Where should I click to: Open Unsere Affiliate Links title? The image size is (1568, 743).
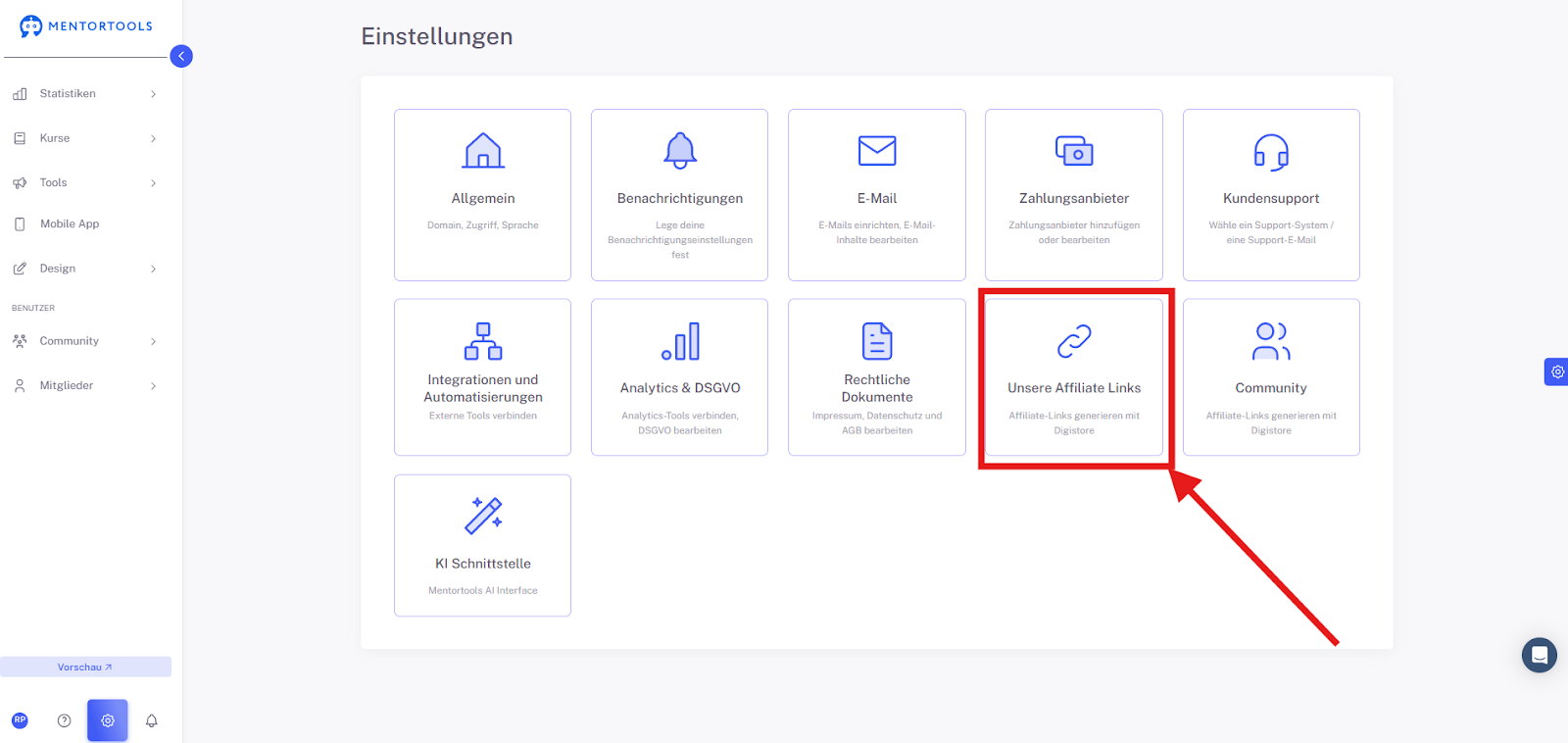(1074, 388)
